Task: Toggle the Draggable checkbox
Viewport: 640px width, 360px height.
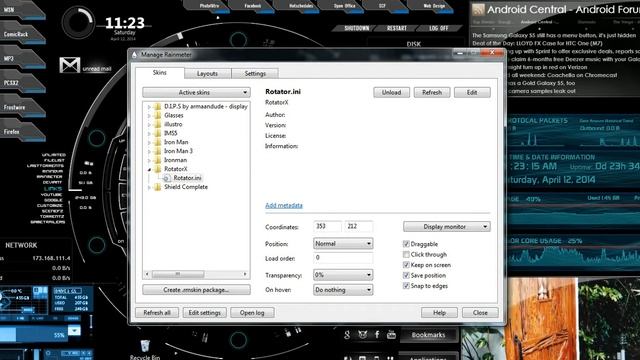Action: tap(406, 244)
